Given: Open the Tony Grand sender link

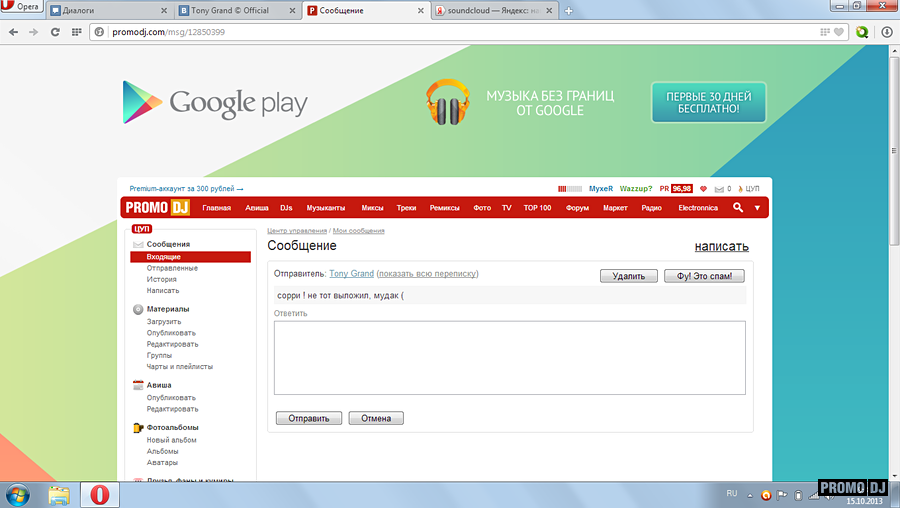Looking at the screenshot, I should (x=351, y=273).
